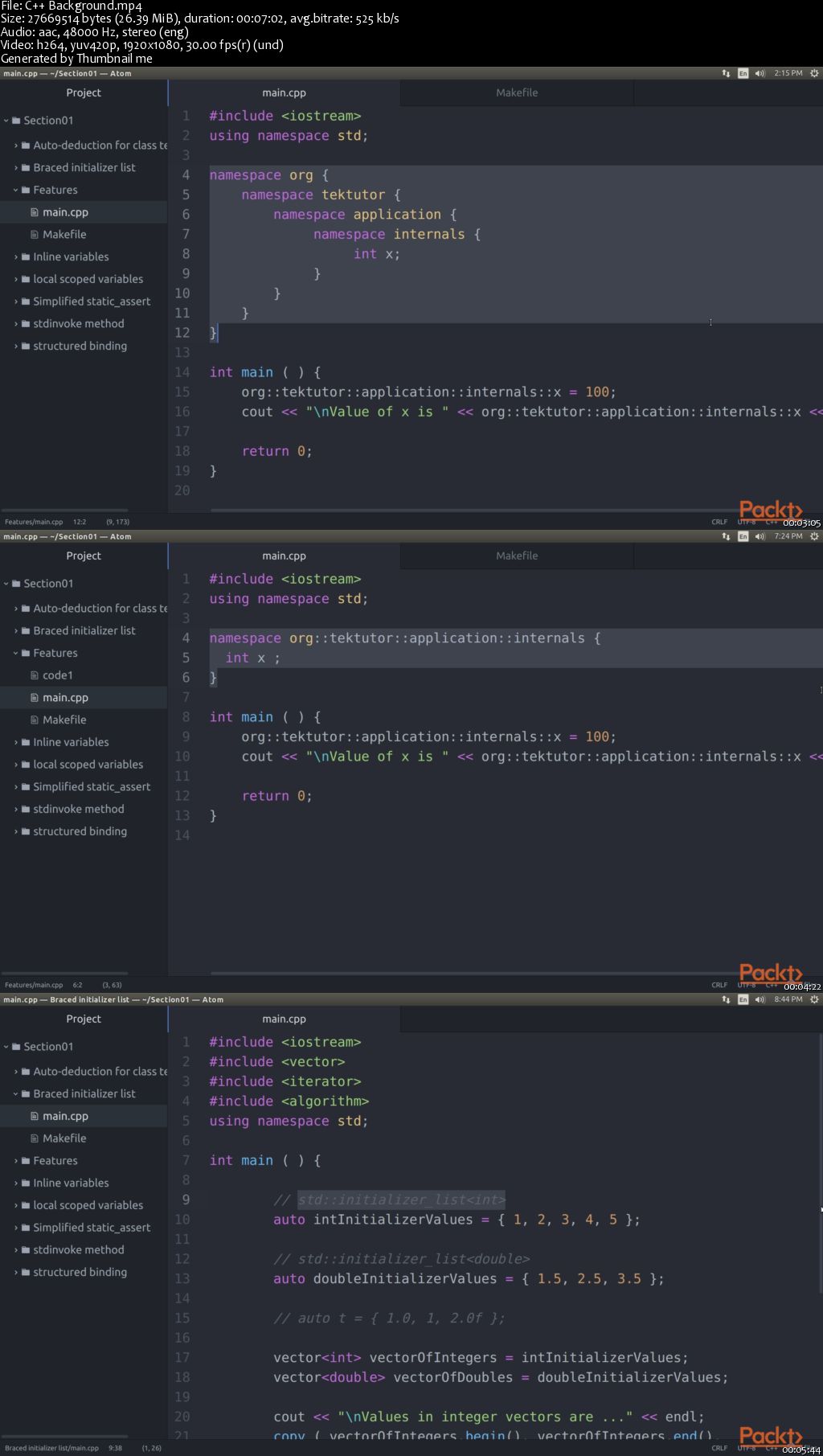
Task: Collapse Features folder in 7:24 PM window
Action: [x=16, y=653]
